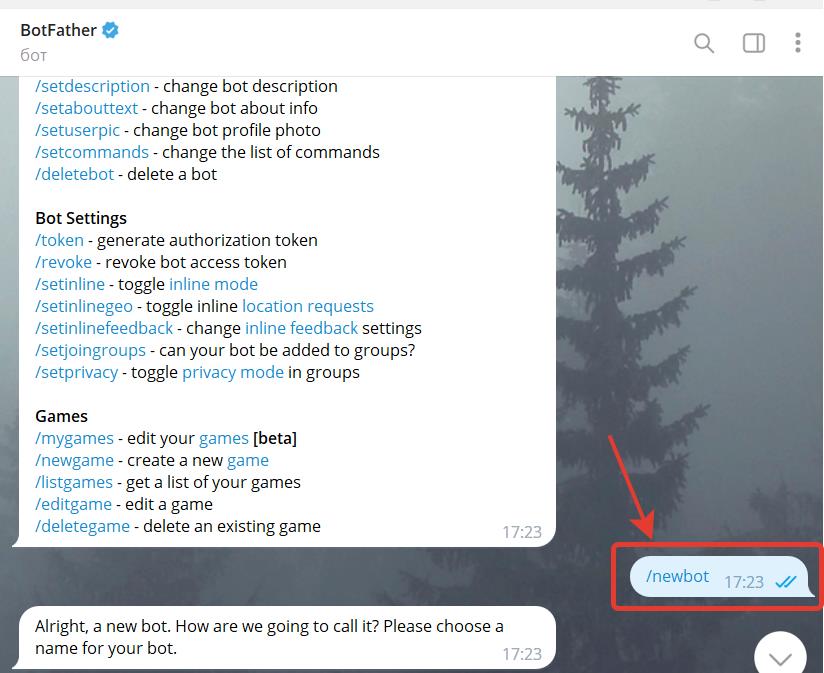Click the /mygames command link
This screenshot has height=673, width=824.
(x=74, y=438)
